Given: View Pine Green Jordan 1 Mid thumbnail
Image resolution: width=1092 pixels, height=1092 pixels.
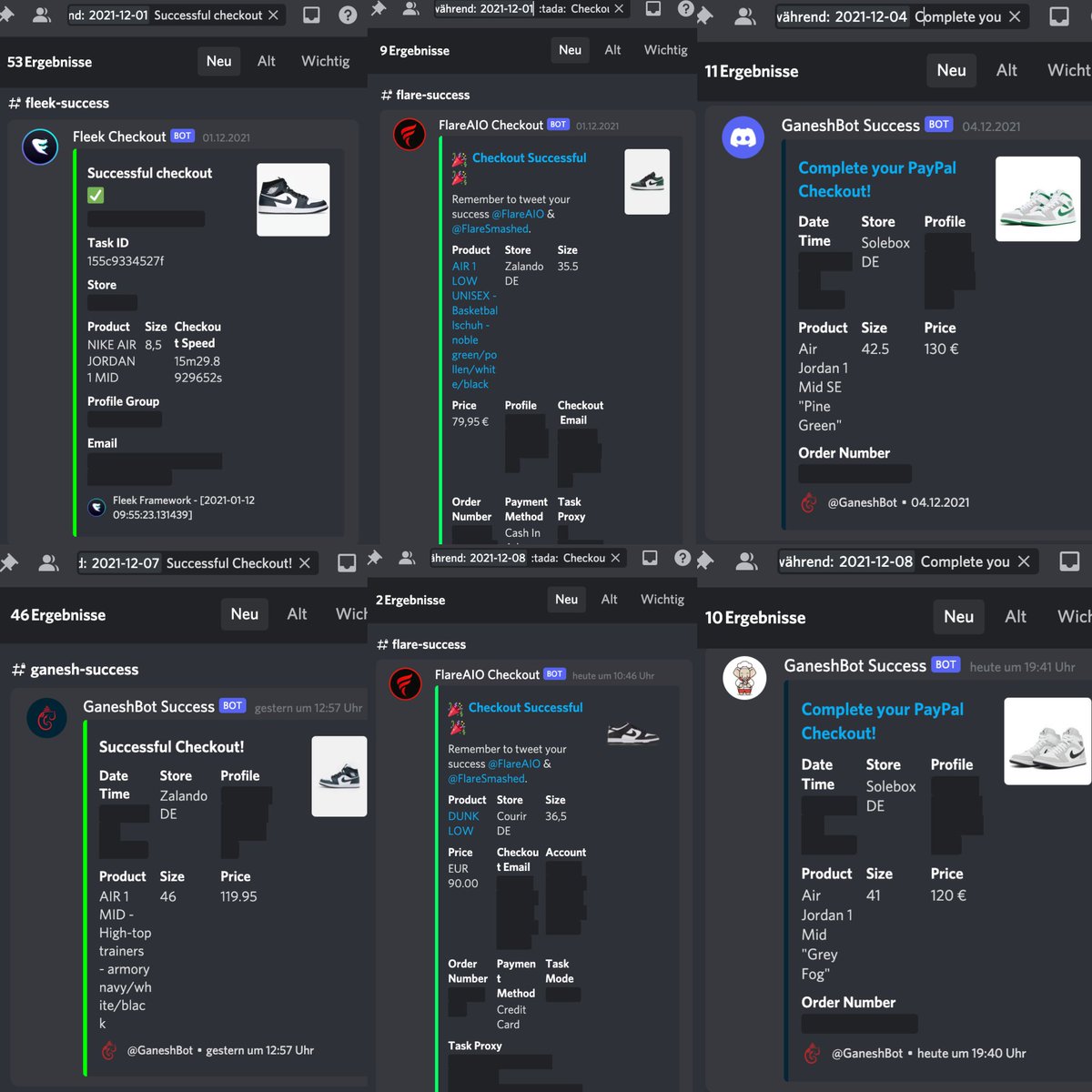Looking at the screenshot, I should coord(1037,198).
